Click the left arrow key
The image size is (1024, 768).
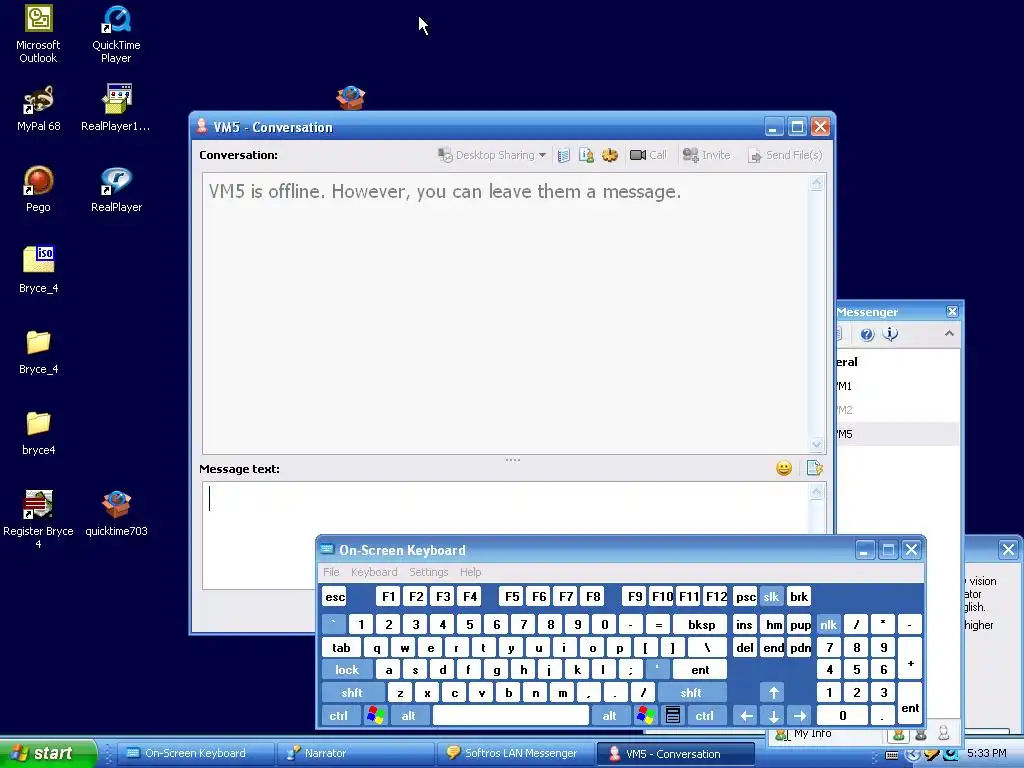tap(746, 716)
